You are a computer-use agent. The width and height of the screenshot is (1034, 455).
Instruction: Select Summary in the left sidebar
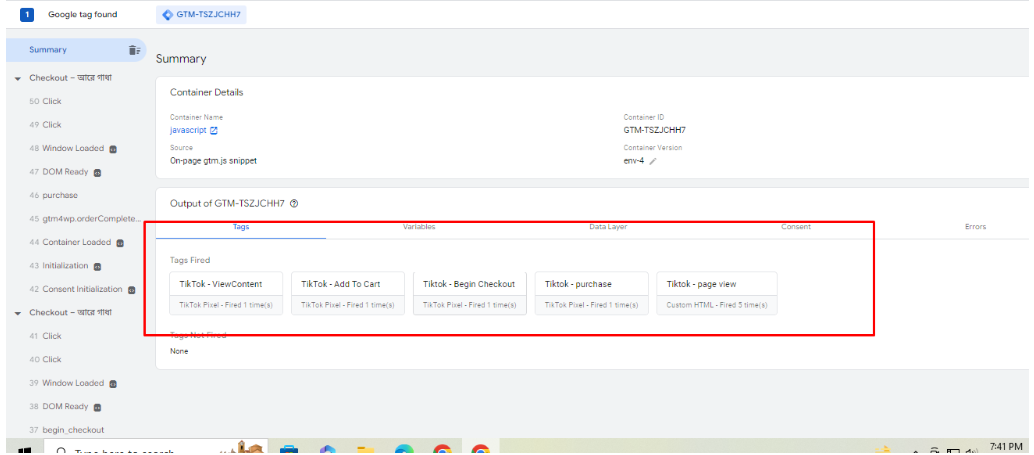tap(48, 50)
